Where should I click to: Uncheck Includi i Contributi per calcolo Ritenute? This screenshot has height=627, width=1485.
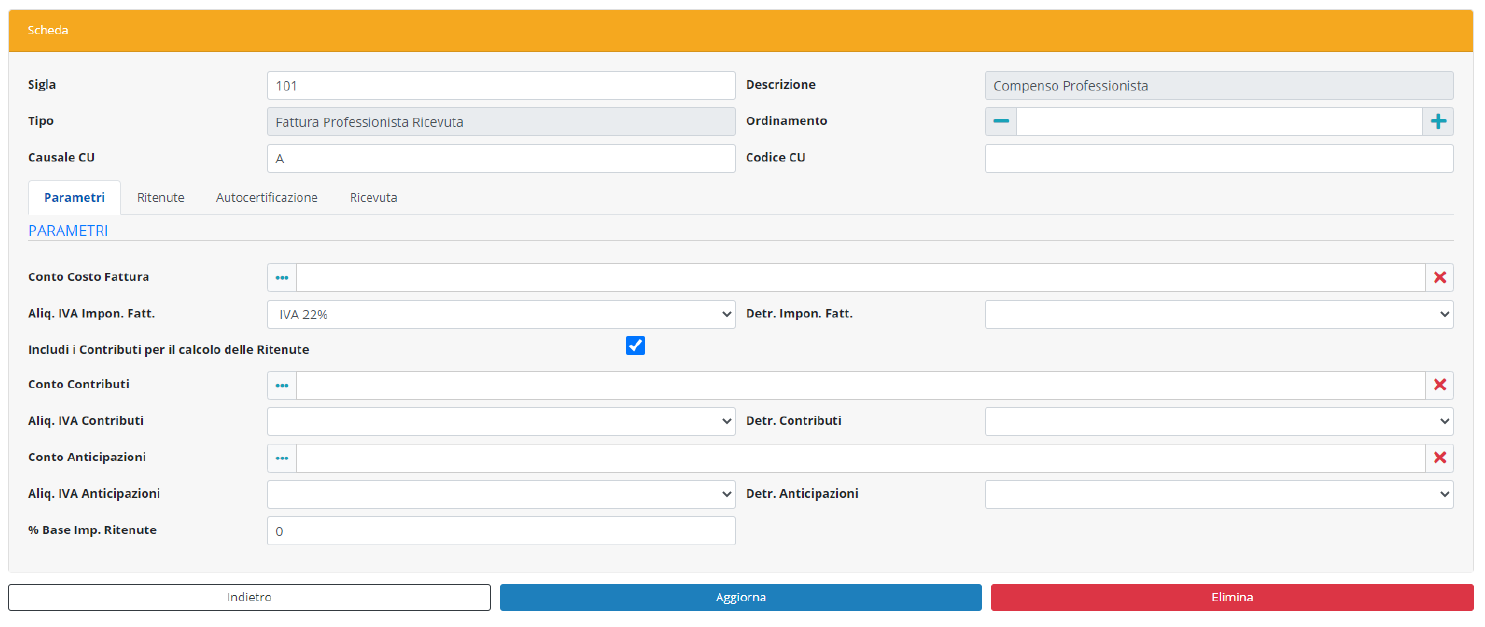tap(635, 345)
